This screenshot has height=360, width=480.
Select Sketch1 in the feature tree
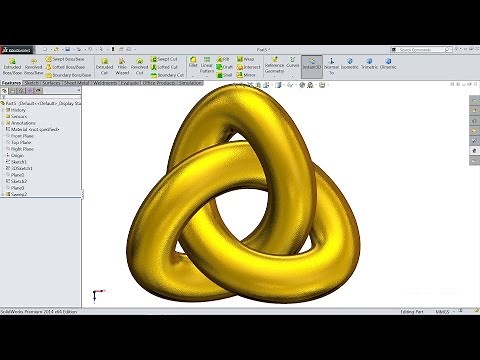click(x=16, y=162)
